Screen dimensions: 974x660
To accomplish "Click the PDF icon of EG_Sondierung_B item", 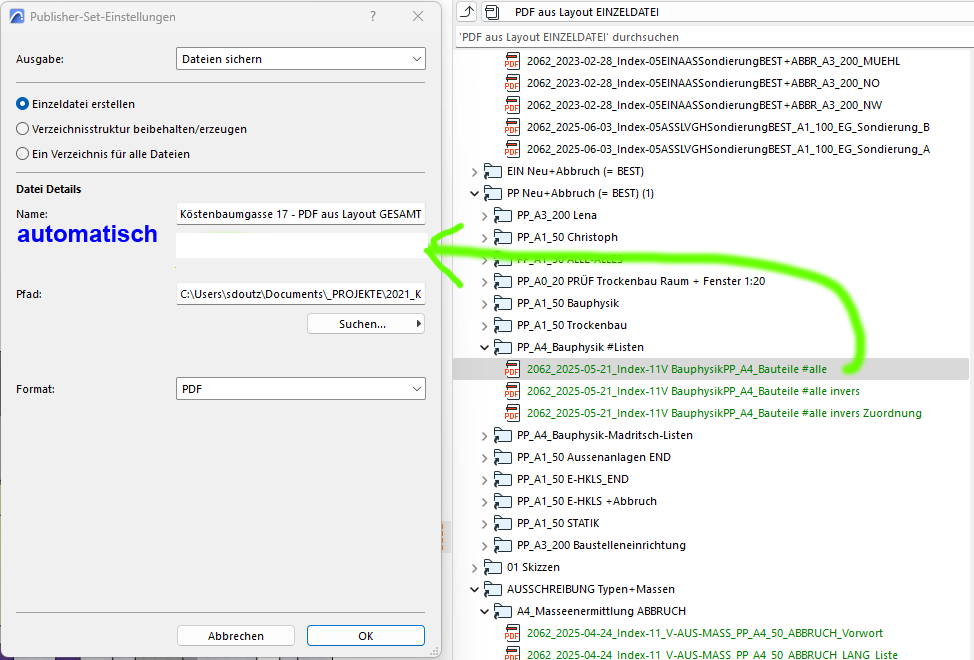I will (512, 127).
